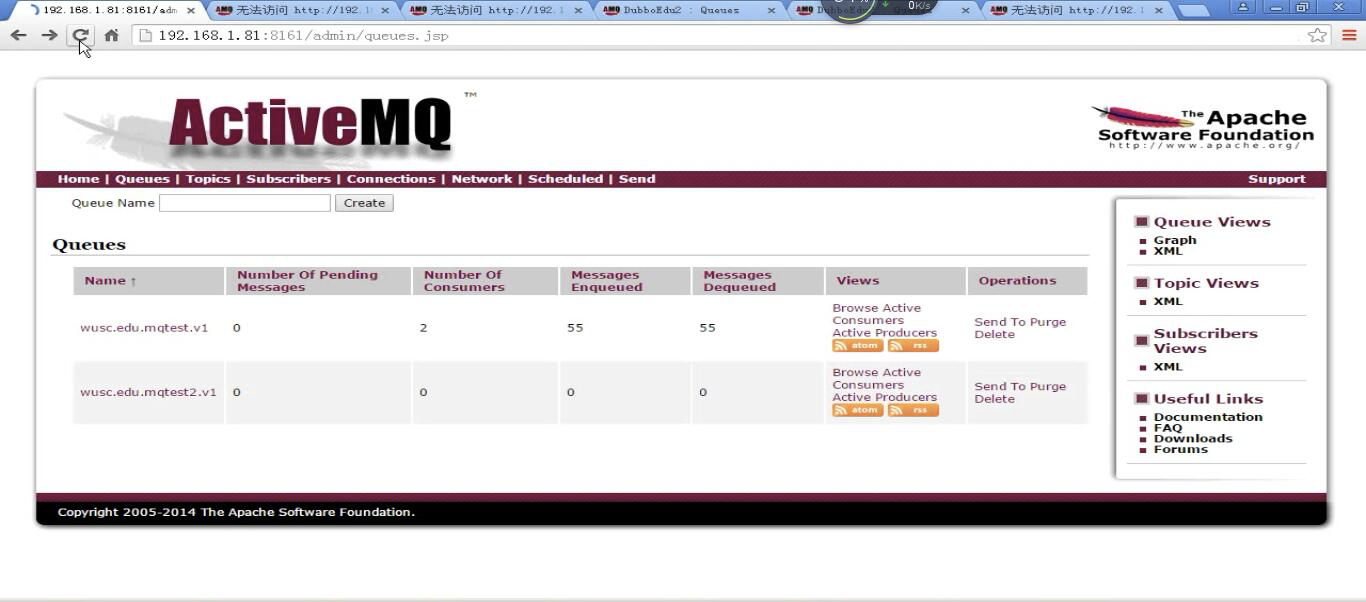Viewport: 1366px width, 602px height.
Task: Close the DubboEdu2 : Queues tab
Action: point(771,10)
